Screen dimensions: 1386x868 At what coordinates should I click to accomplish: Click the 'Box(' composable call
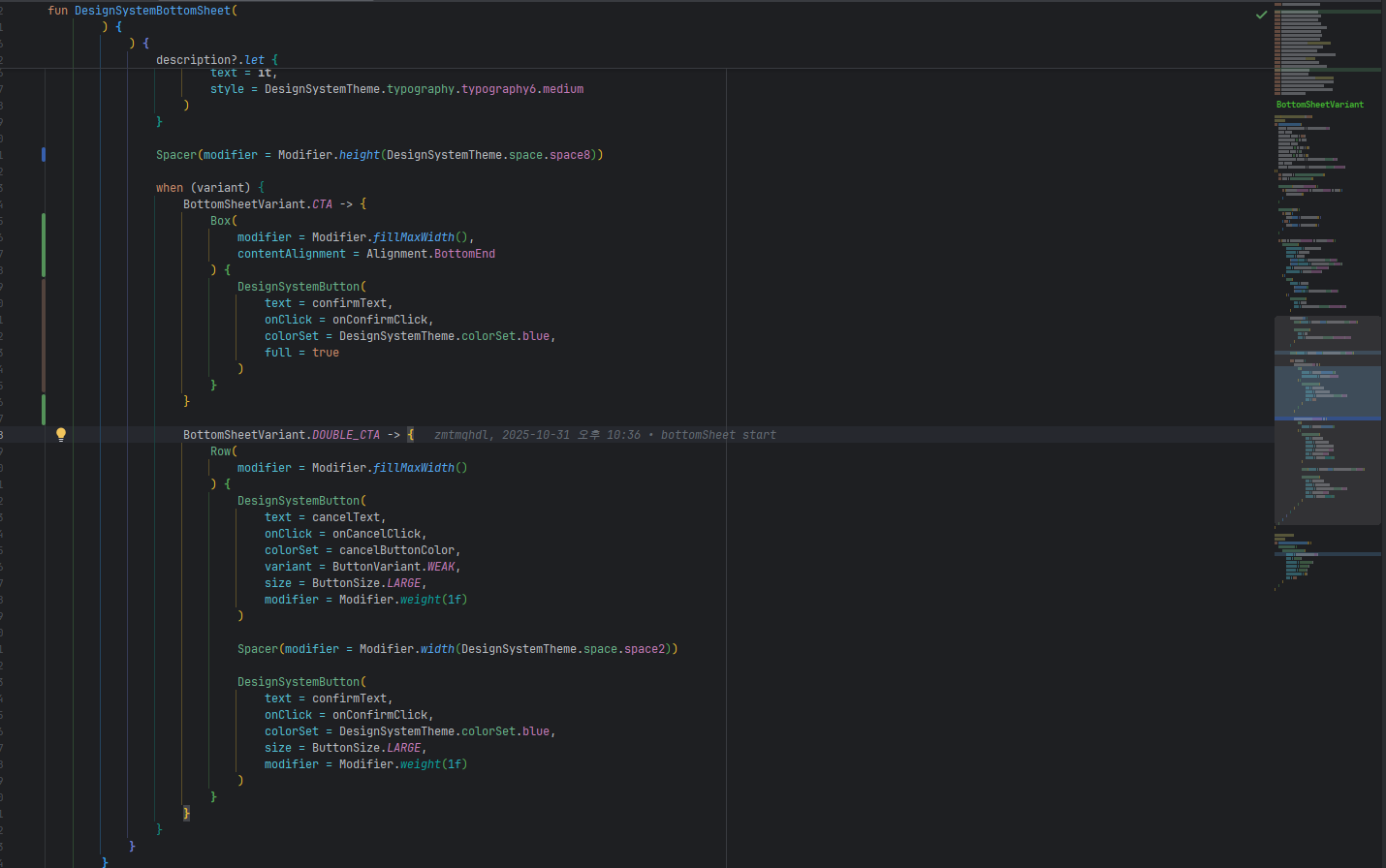click(224, 221)
